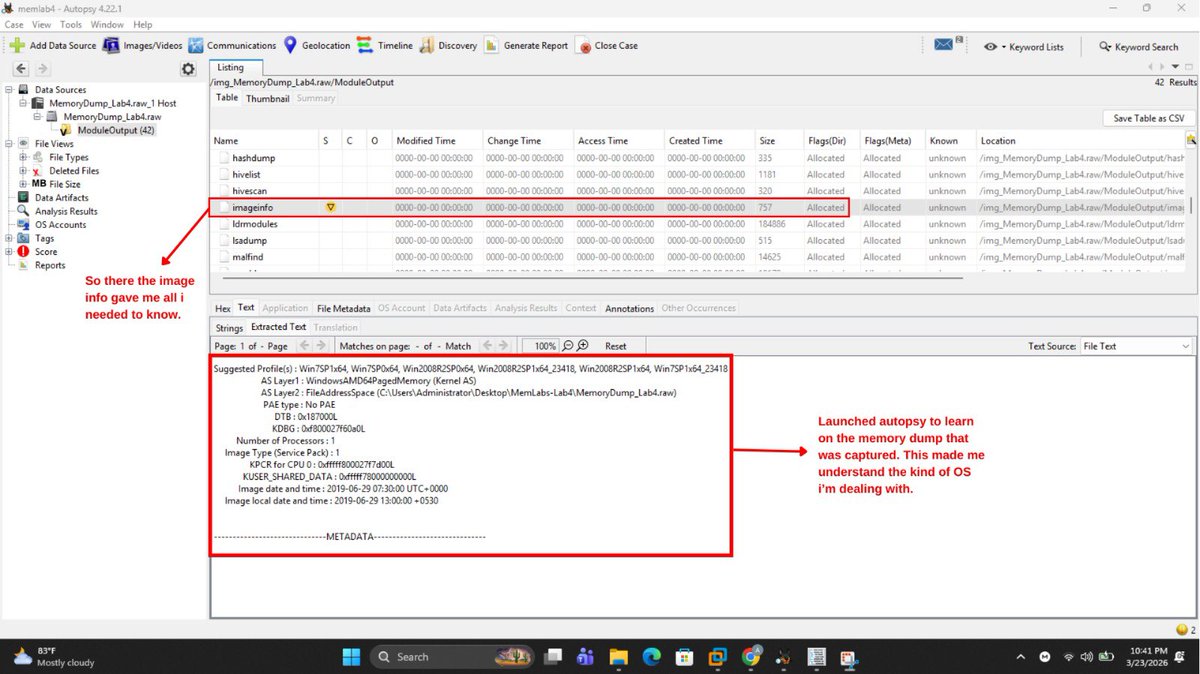This screenshot has width=1200, height=674.
Task: Expand the Score tree node
Action: [10, 252]
